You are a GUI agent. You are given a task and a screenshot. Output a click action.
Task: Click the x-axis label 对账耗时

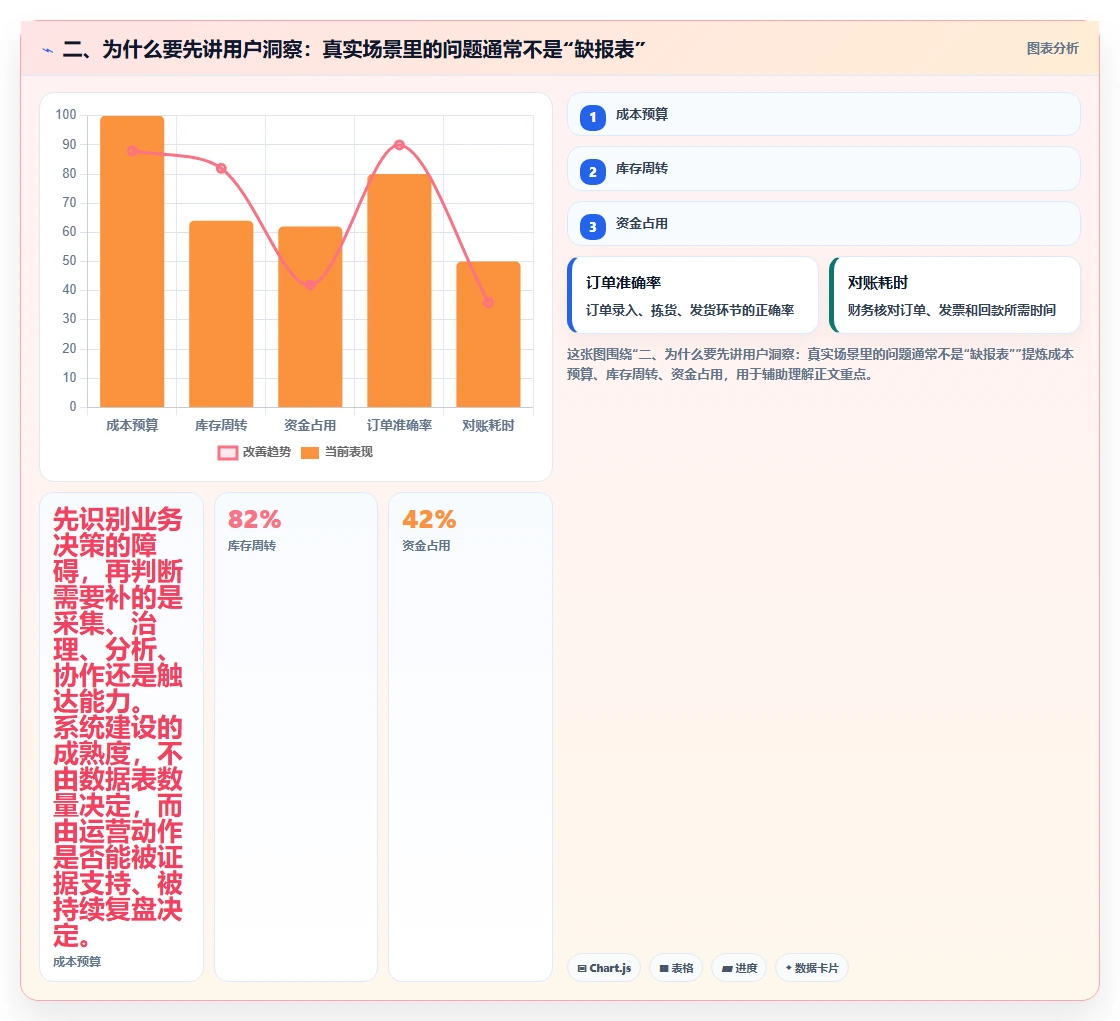click(489, 425)
